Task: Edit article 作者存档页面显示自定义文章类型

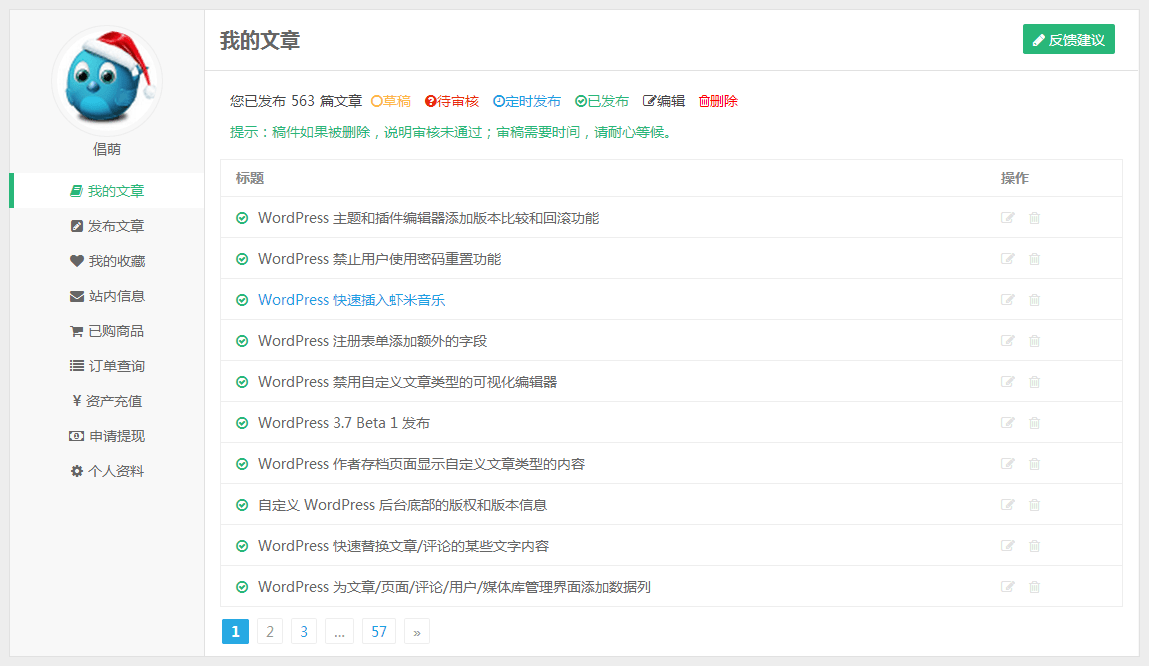Action: click(x=1008, y=464)
